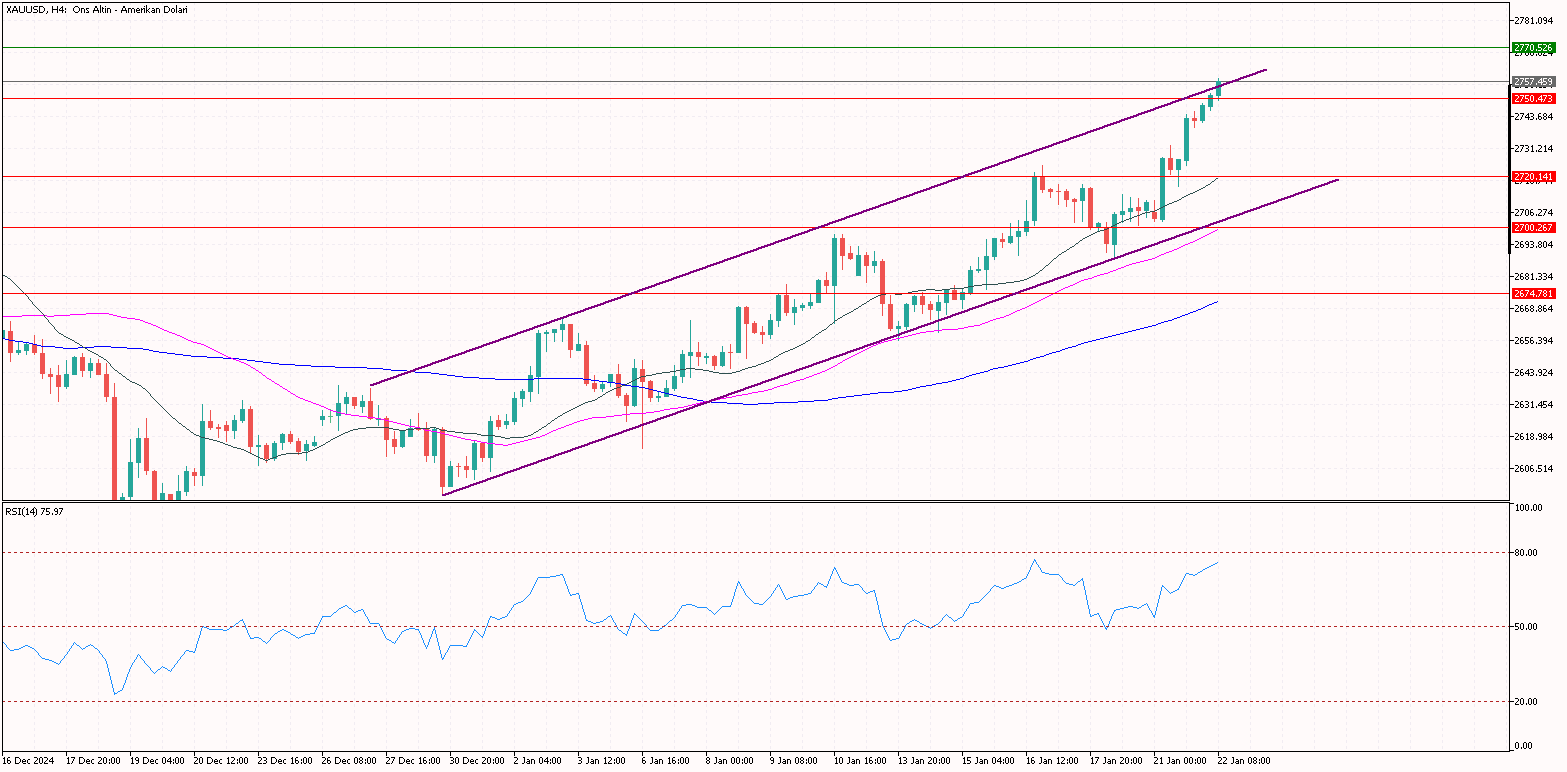Click the 2731.214 price axis value

(1533, 148)
